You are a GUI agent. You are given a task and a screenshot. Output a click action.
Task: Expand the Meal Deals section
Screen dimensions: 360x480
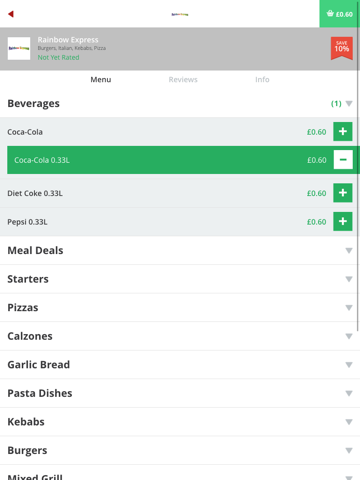pos(180,250)
